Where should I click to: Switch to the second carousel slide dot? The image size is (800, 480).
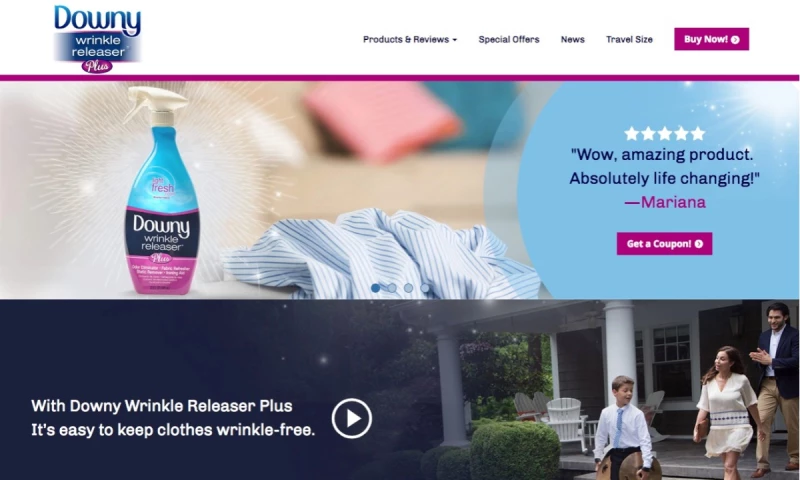(x=392, y=288)
